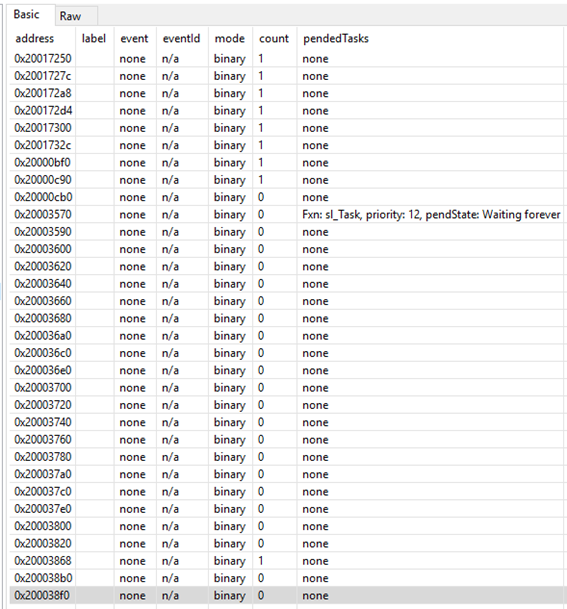Click the count column header

point(274,38)
